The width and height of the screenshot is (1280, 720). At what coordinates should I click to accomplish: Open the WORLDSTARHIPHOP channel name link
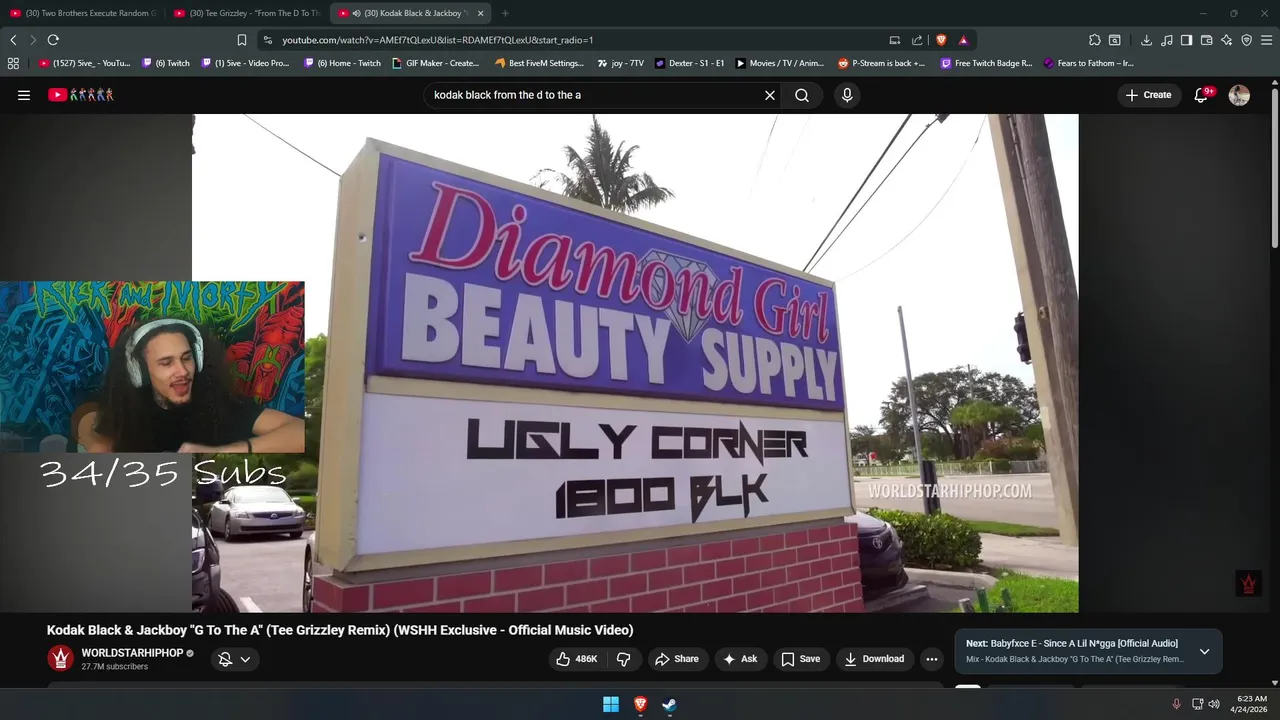click(x=132, y=653)
